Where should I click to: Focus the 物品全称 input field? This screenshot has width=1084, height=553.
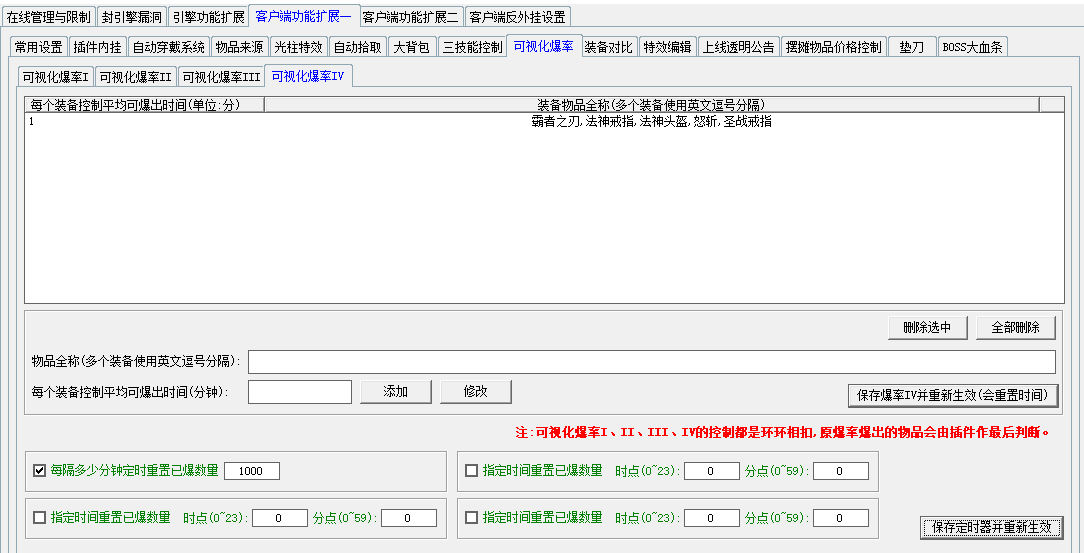coord(651,362)
